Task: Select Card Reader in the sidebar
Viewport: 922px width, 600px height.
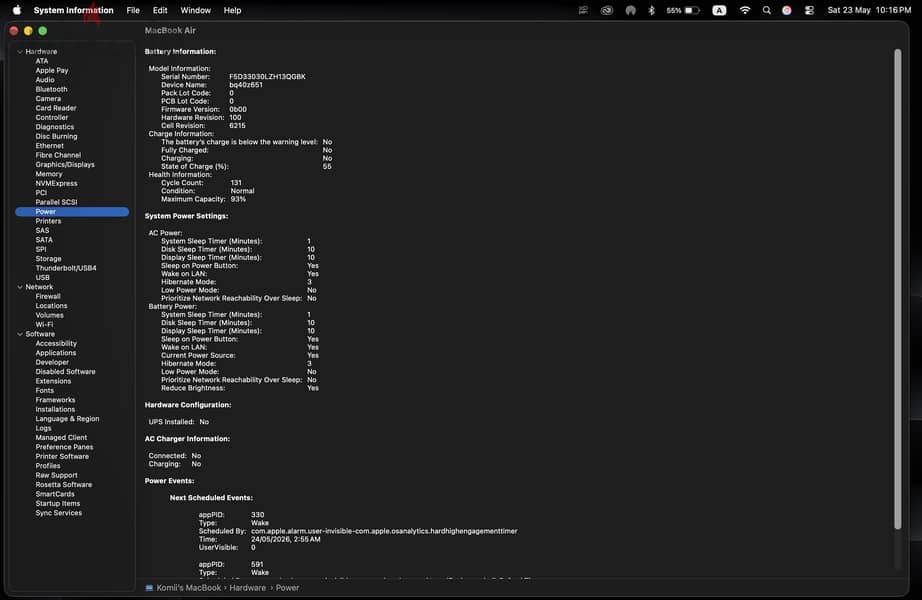Action: click(56, 108)
